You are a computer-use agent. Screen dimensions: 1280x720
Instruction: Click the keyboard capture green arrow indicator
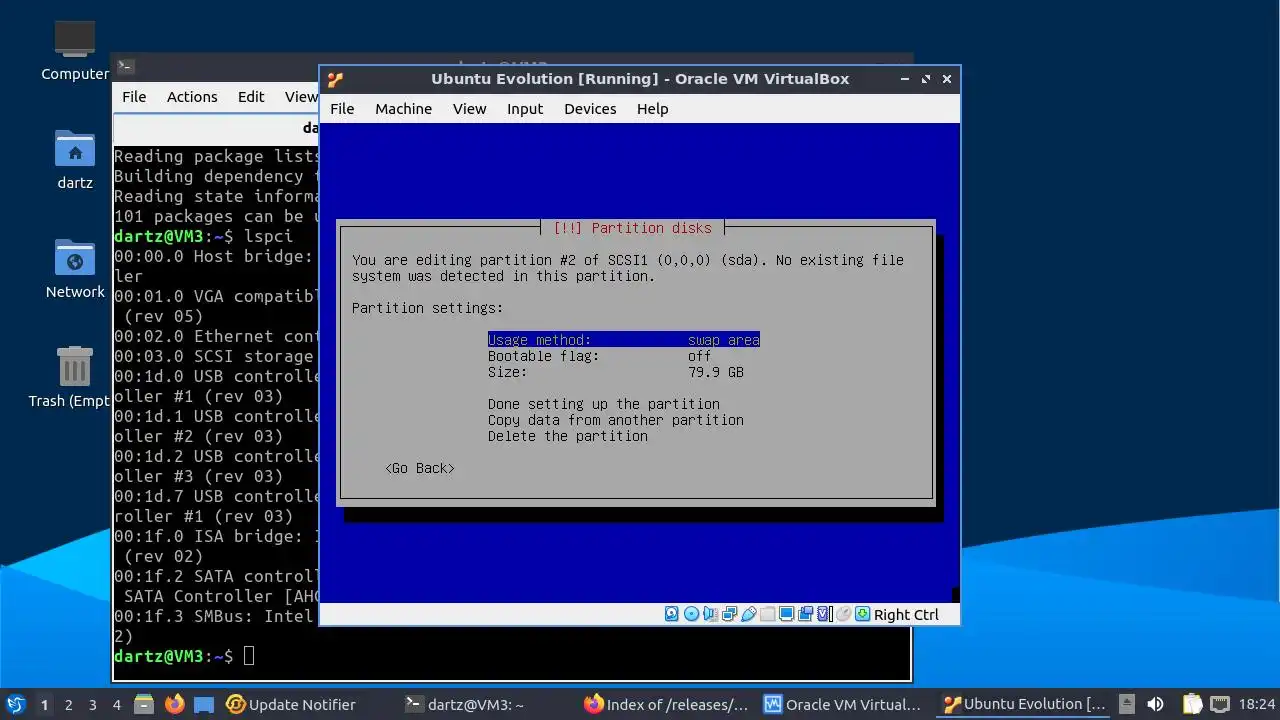[862, 614]
